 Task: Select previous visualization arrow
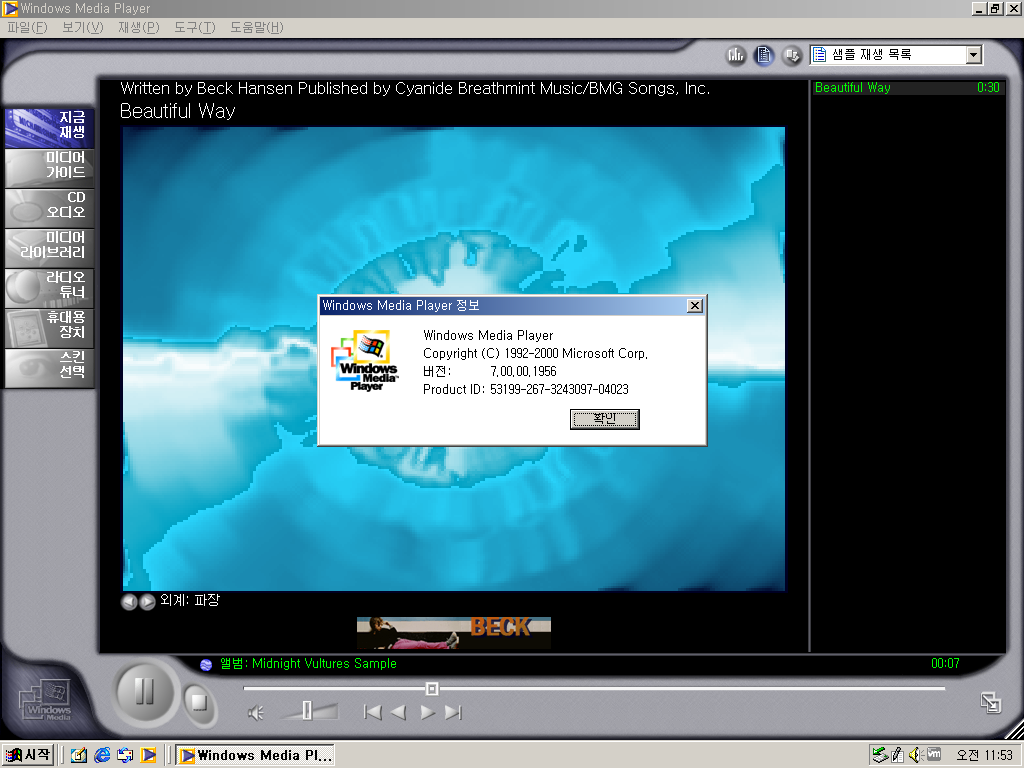tap(129, 602)
